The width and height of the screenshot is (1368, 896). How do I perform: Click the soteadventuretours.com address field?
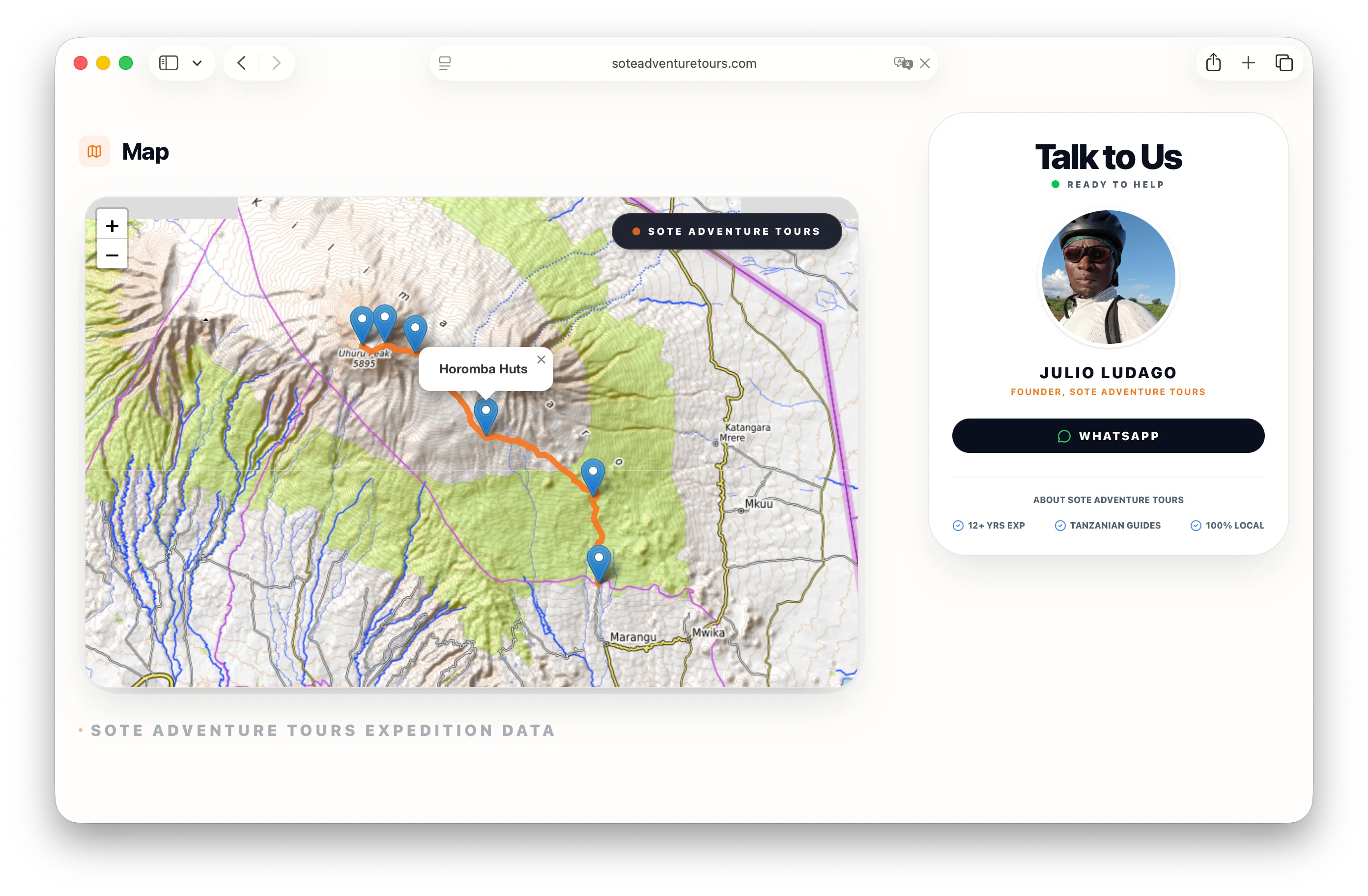(684, 63)
